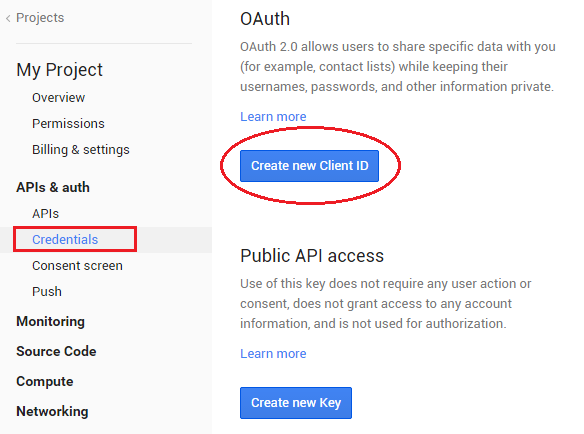
Task: Open Billing & settings
Action: (81, 150)
